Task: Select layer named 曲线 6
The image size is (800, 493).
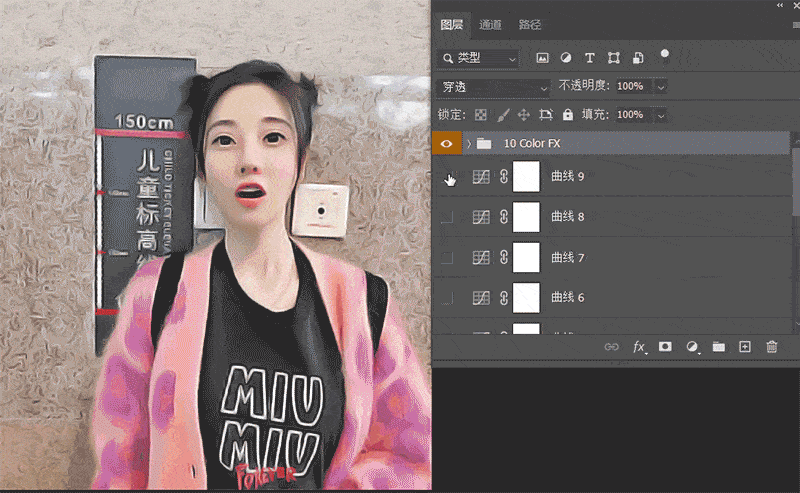Action: 567,298
